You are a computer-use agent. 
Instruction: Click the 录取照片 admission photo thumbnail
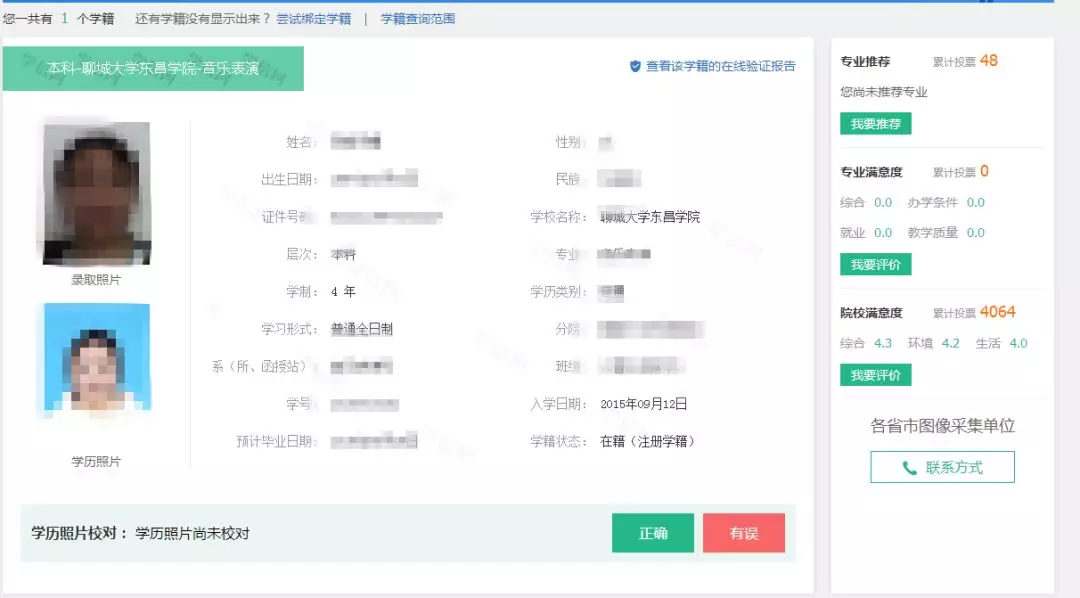click(x=96, y=193)
